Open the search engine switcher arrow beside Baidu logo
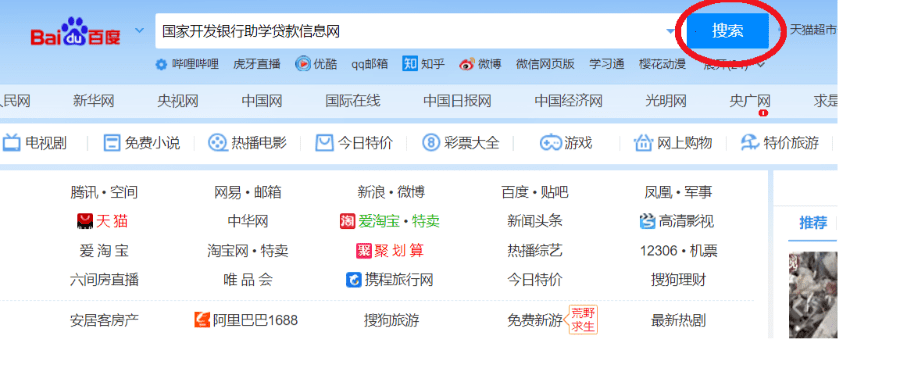The width and height of the screenshot is (900, 382). pyautogui.click(x=139, y=30)
